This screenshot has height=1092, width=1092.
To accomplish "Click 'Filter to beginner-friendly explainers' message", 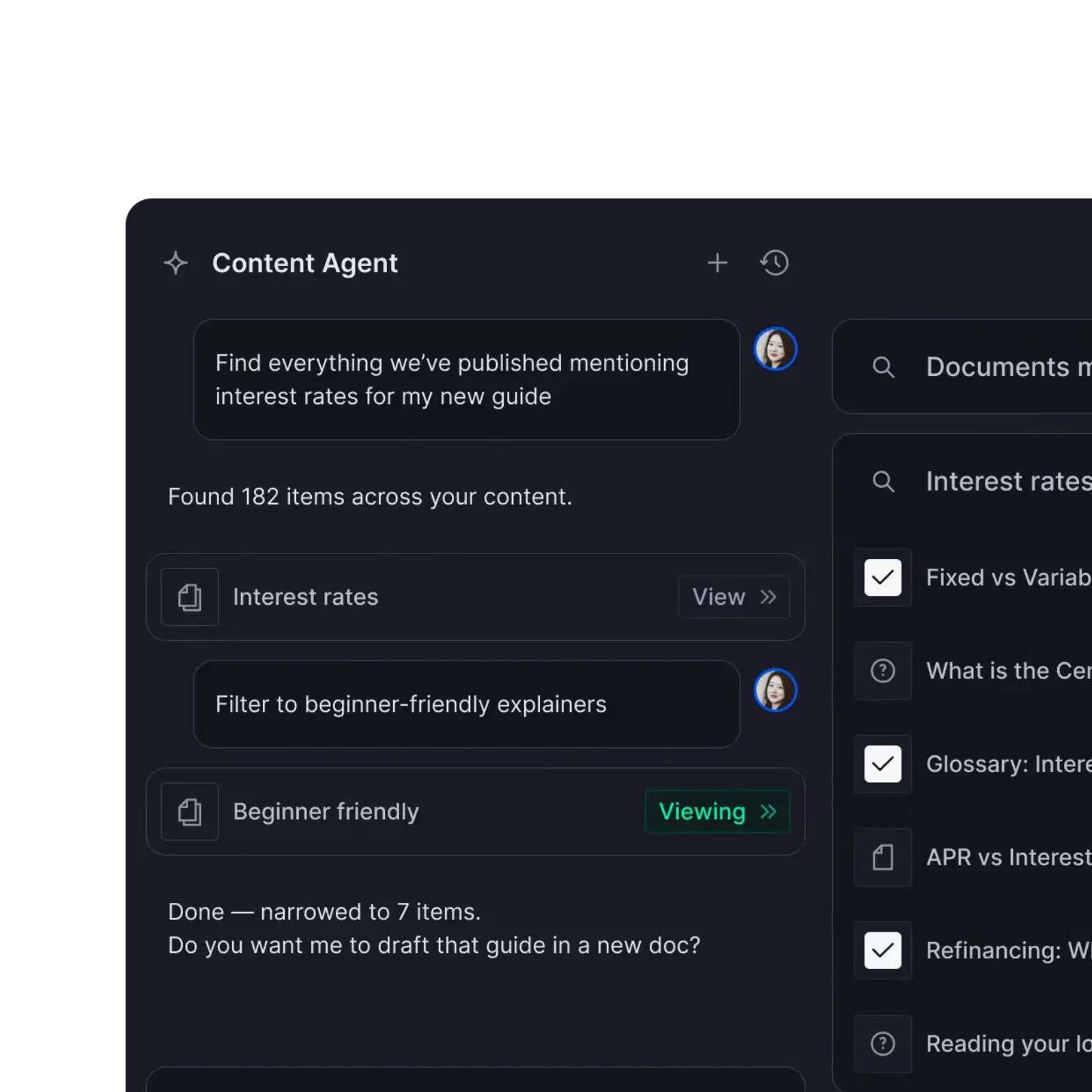I will tap(467, 704).
